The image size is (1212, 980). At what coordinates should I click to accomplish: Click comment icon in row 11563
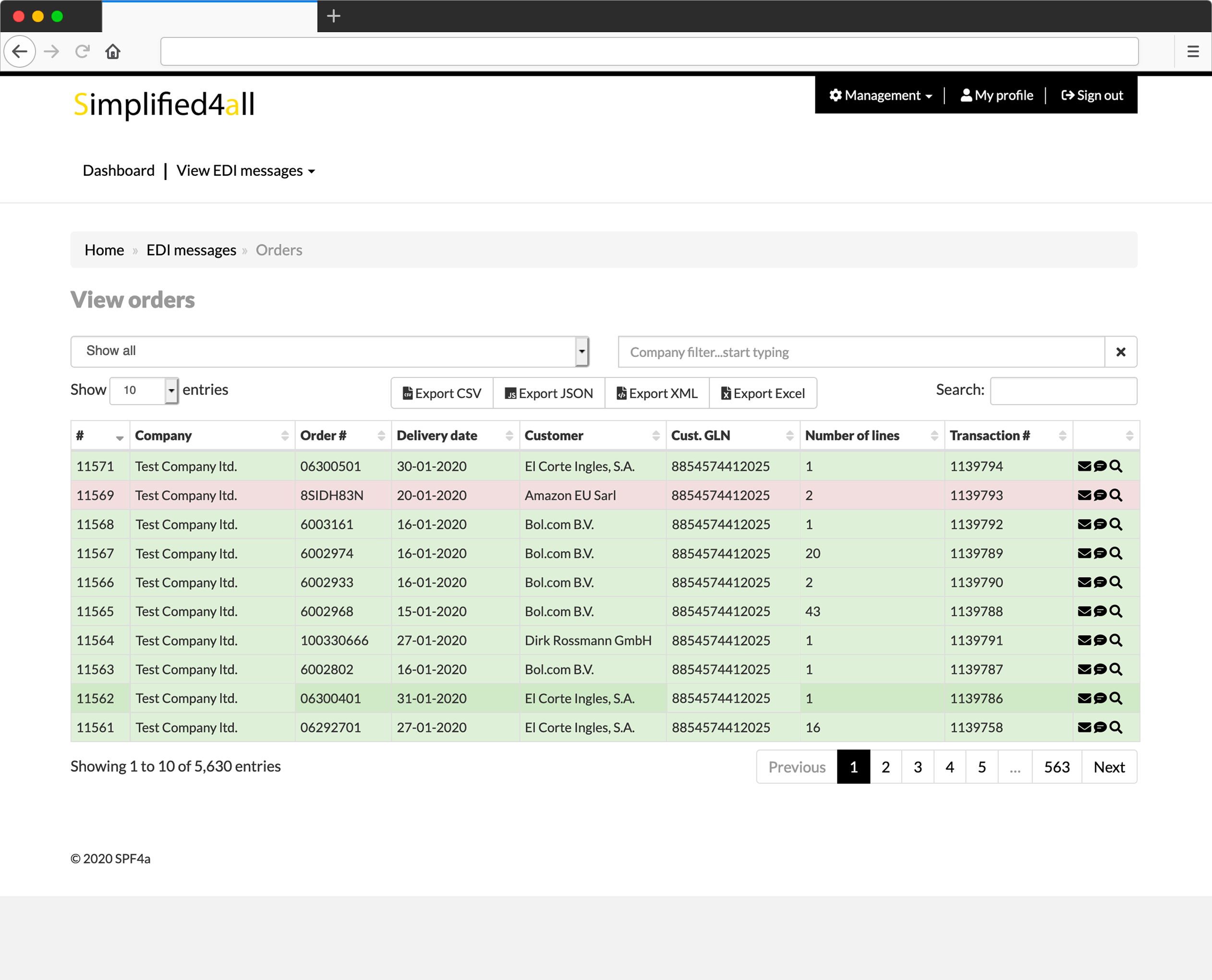point(1099,669)
